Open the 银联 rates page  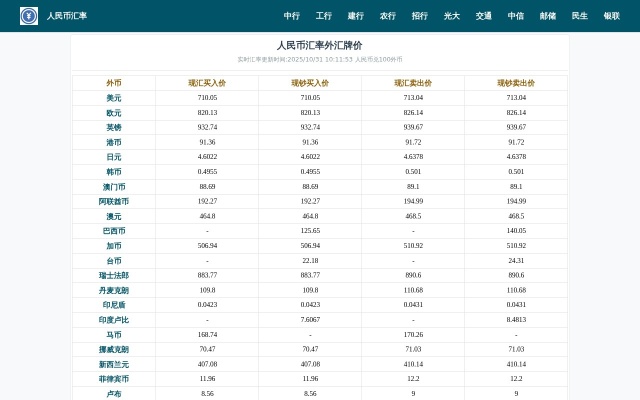point(612,16)
